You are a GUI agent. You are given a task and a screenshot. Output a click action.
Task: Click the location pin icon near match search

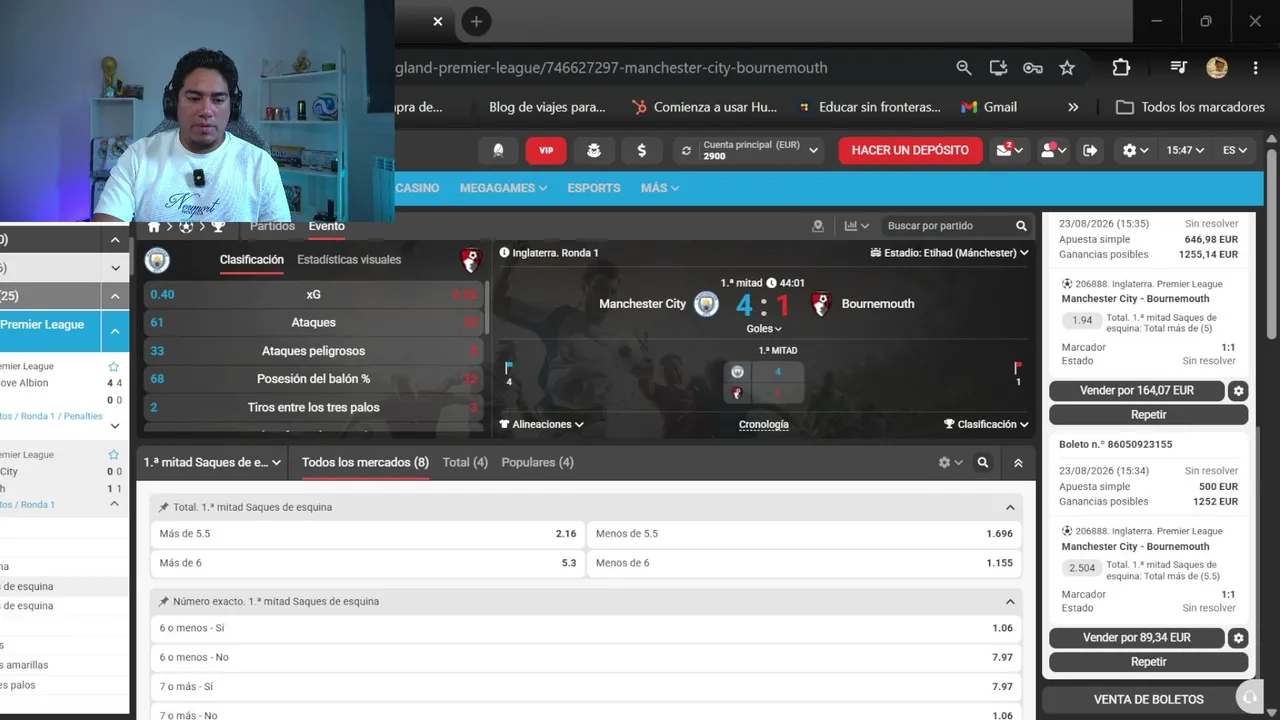tap(818, 226)
